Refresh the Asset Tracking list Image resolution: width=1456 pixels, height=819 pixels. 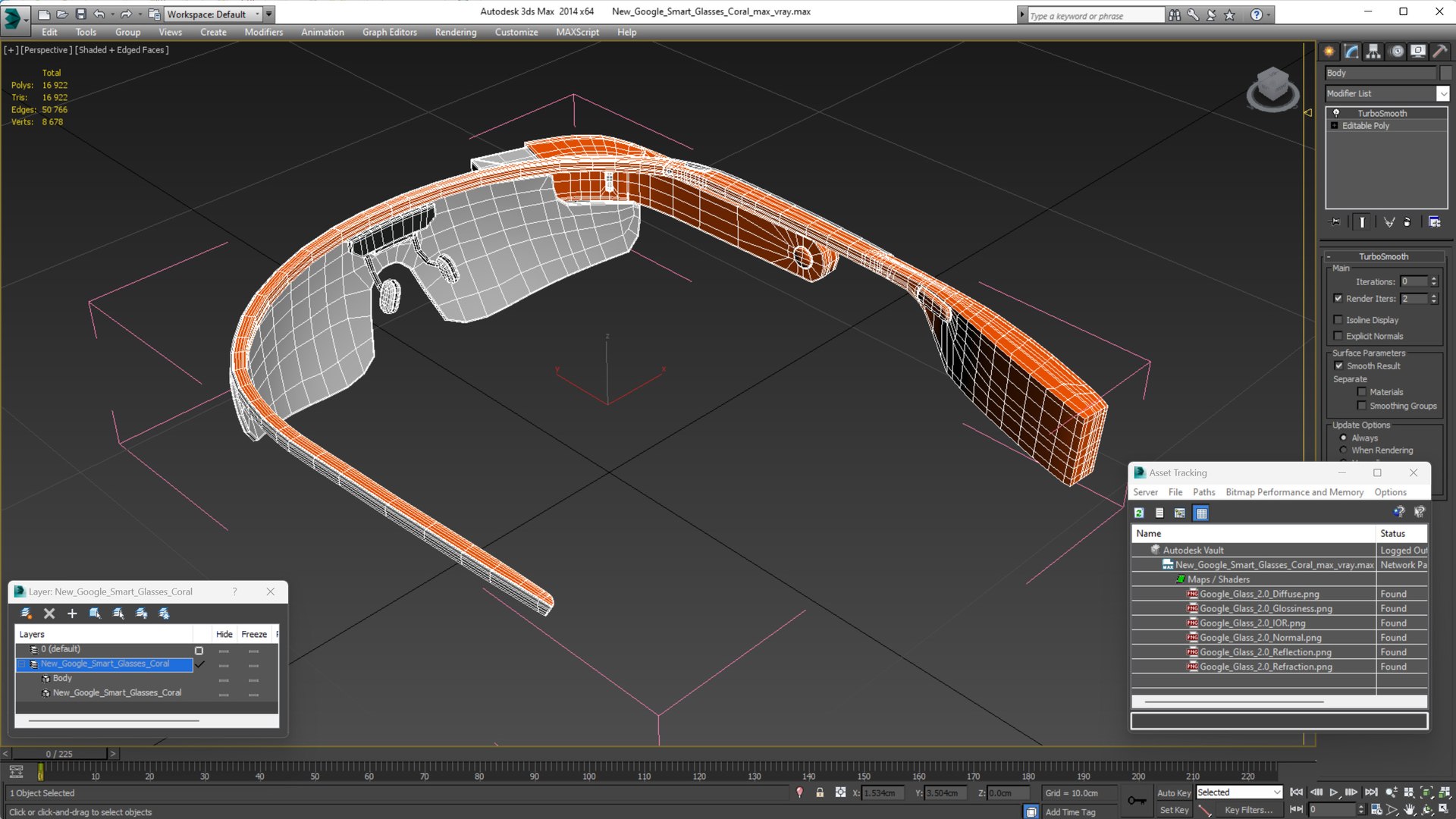coord(1139,513)
